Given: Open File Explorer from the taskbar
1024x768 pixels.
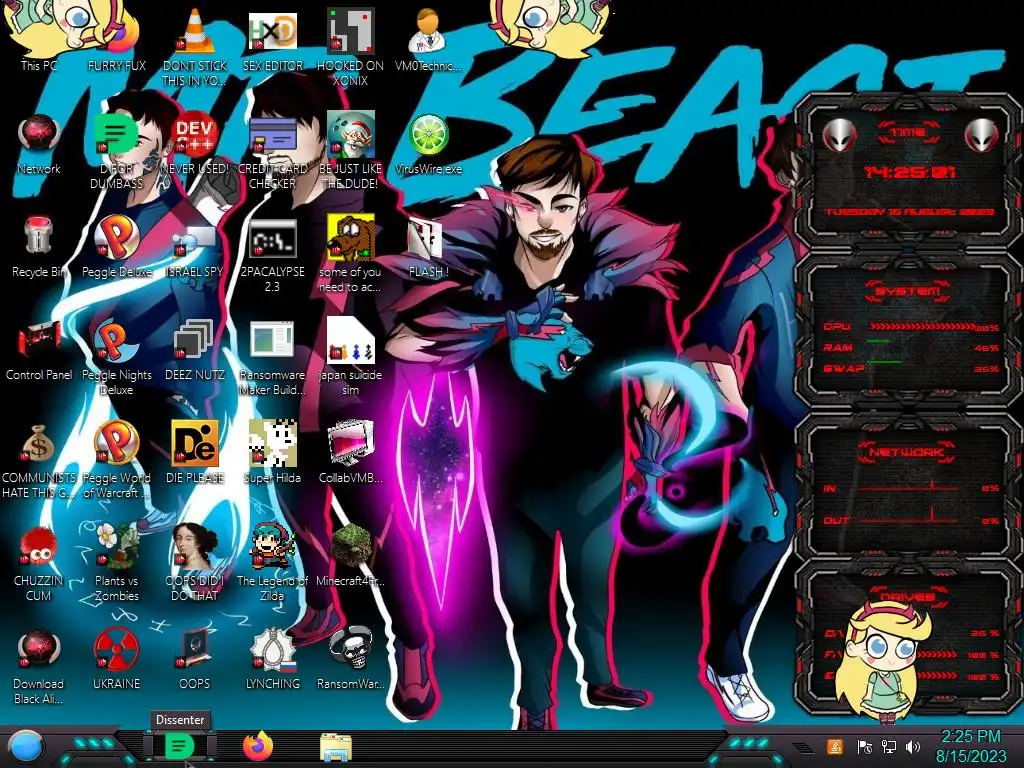Looking at the screenshot, I should pyautogui.click(x=336, y=747).
